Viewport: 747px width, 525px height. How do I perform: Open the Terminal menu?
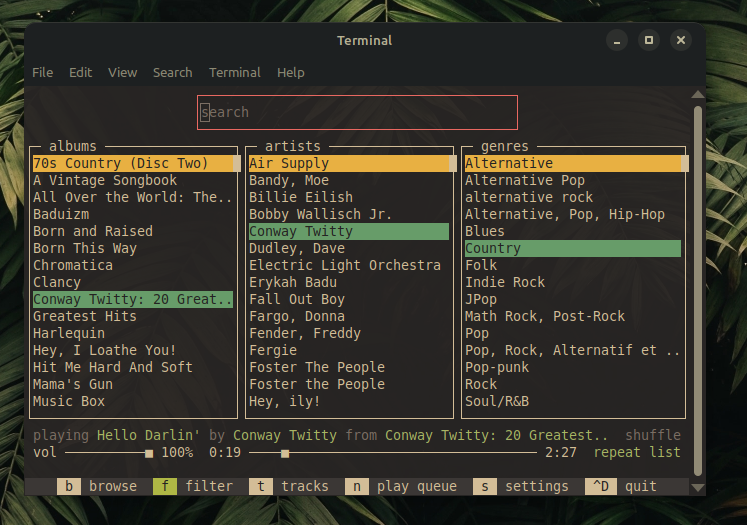pyautogui.click(x=235, y=72)
